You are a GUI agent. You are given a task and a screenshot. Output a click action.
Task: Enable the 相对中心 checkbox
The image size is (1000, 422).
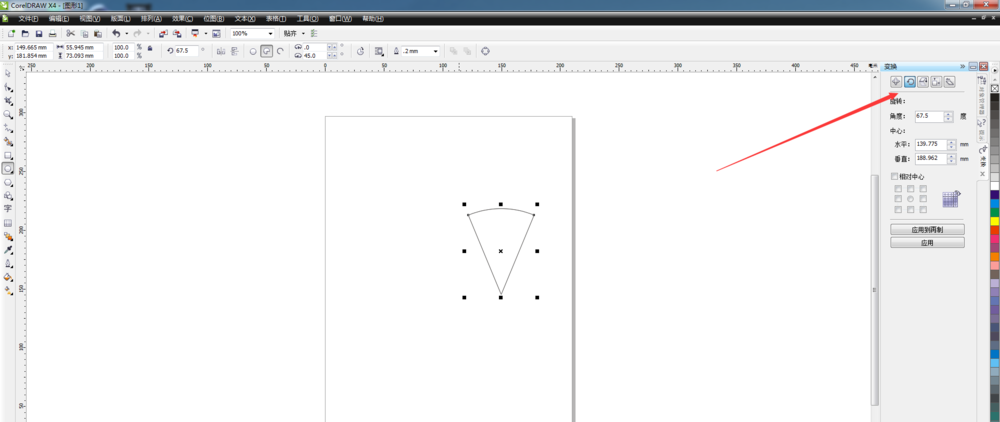click(895, 177)
